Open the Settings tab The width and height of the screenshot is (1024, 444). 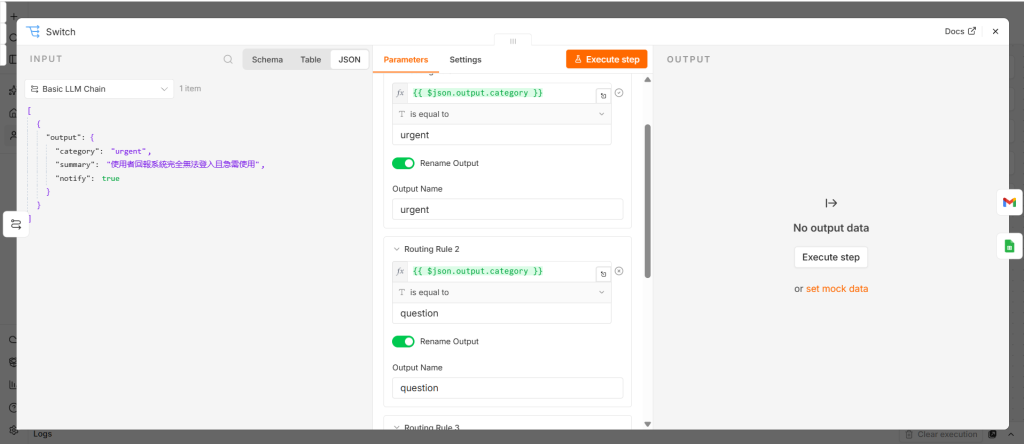click(x=466, y=59)
